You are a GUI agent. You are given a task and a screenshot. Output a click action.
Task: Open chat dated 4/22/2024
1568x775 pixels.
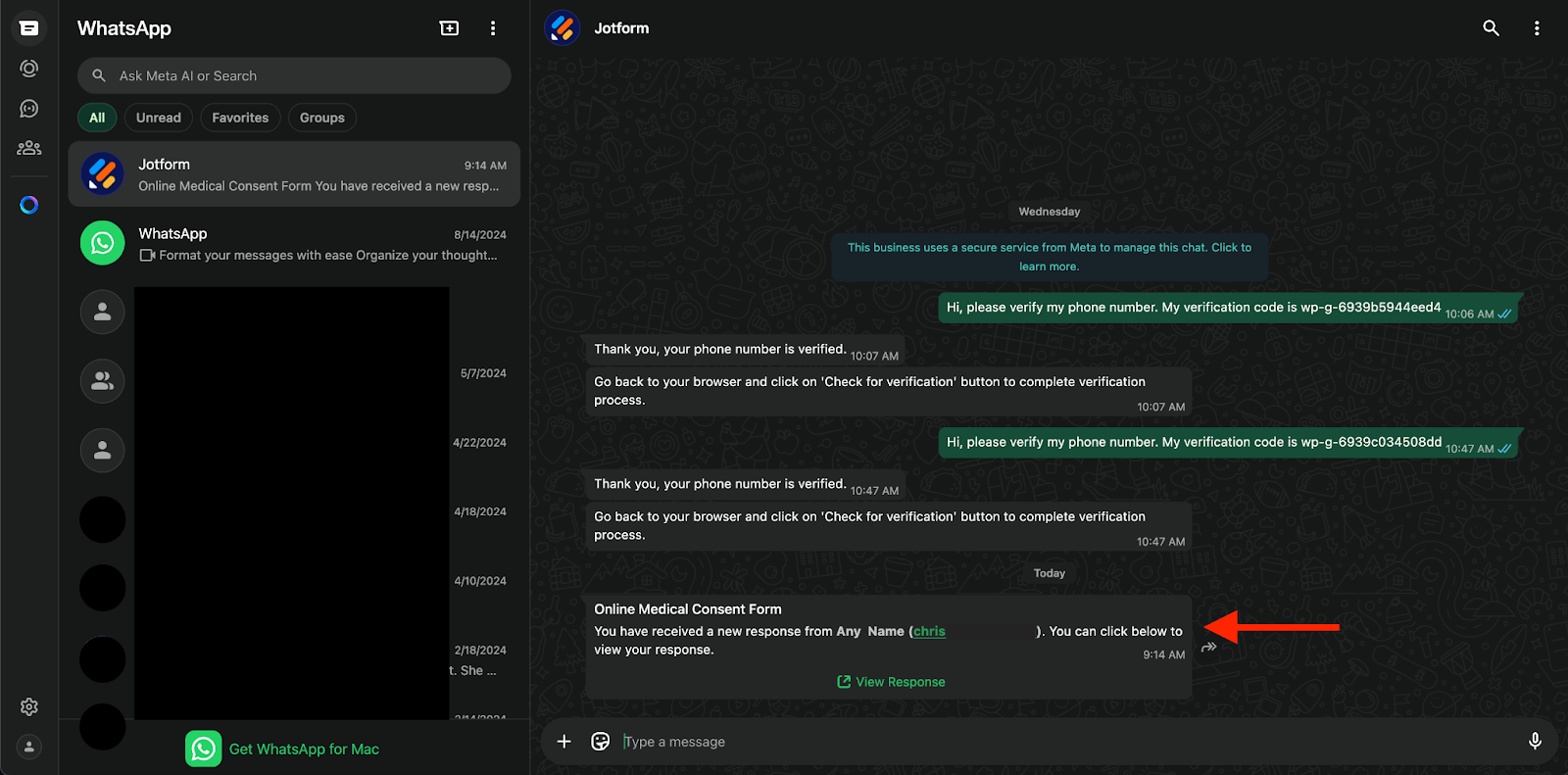tap(294, 451)
